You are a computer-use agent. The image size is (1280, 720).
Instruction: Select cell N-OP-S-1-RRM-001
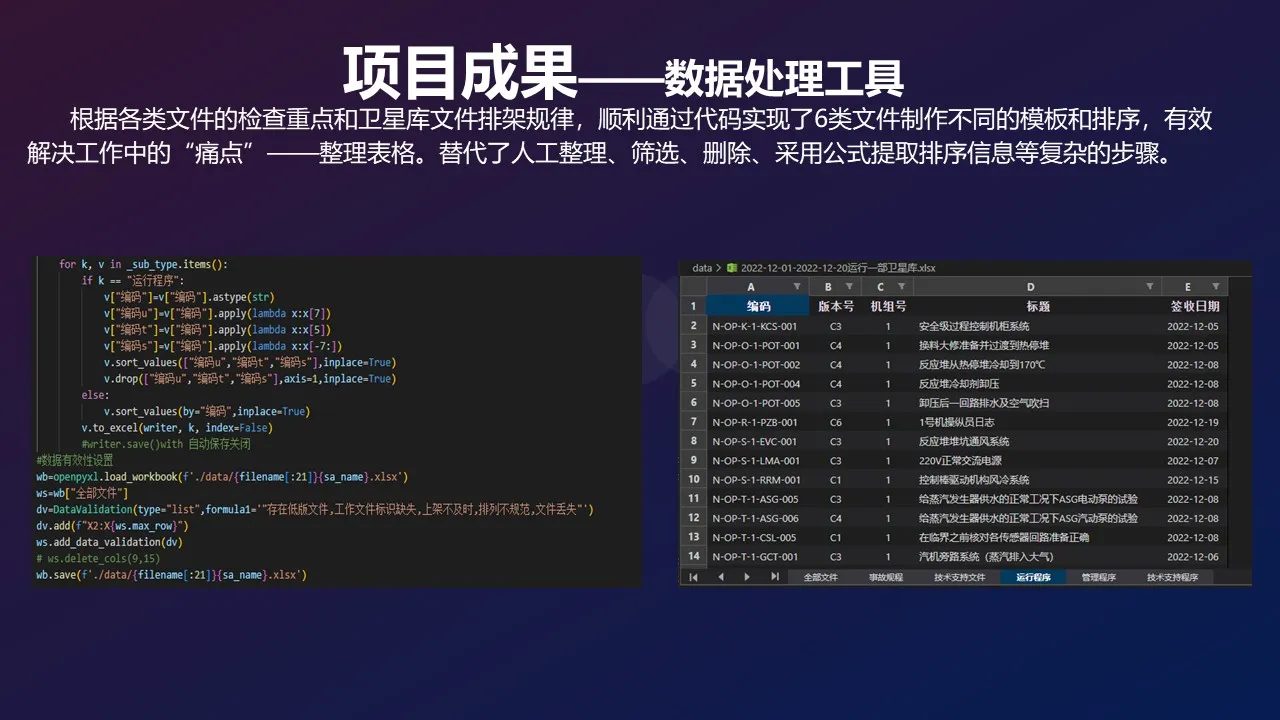point(758,480)
